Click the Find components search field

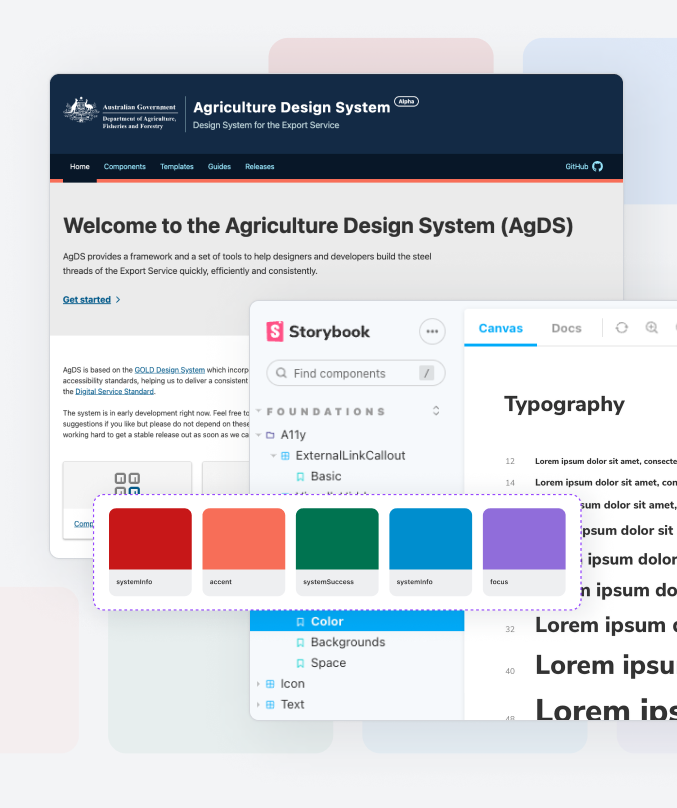[x=354, y=373]
